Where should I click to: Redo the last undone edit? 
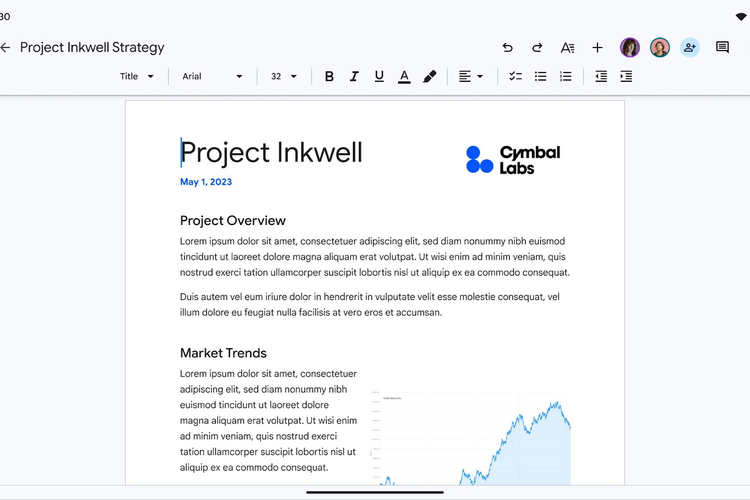(x=537, y=47)
